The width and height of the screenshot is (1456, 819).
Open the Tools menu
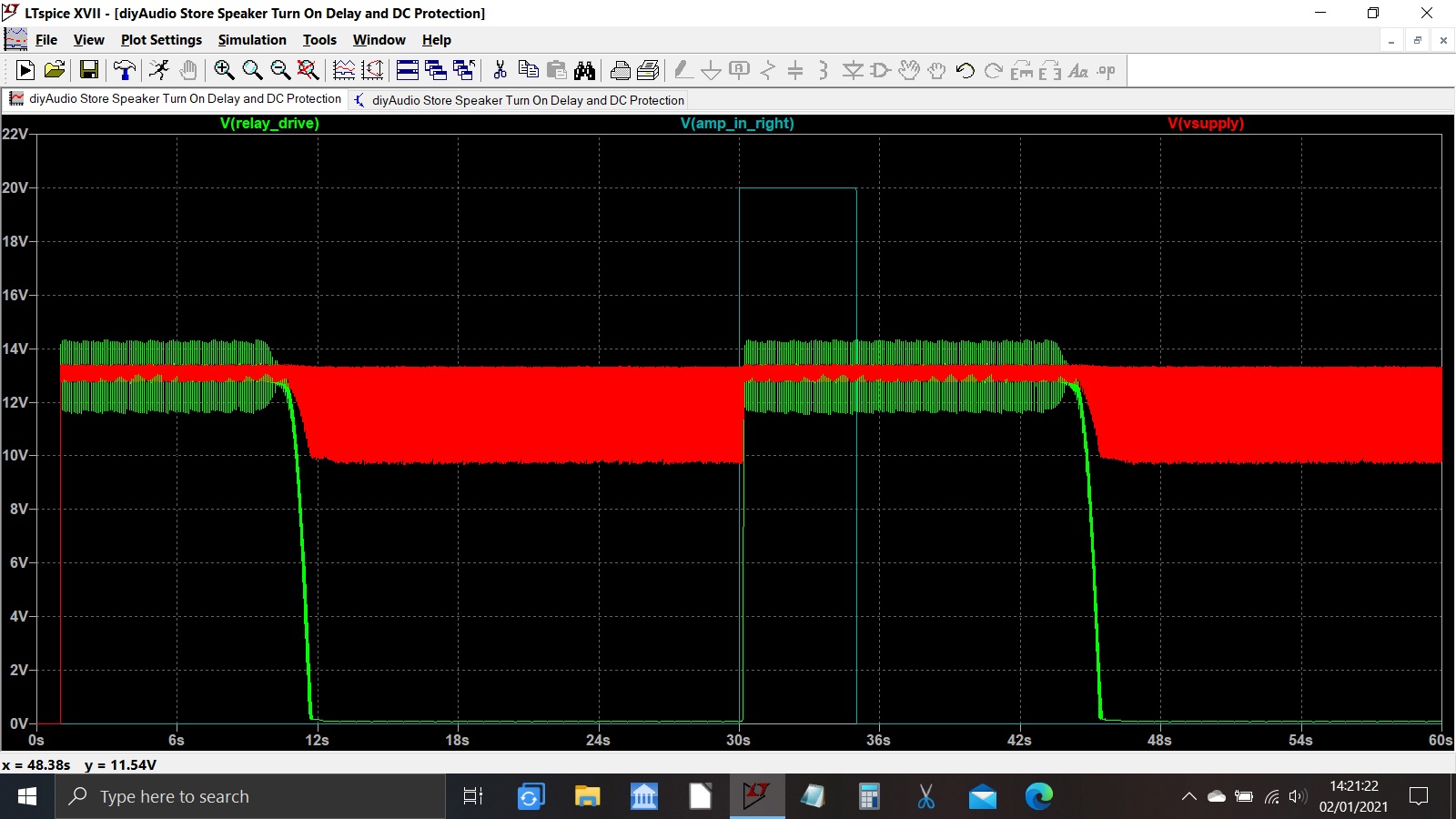click(x=319, y=40)
